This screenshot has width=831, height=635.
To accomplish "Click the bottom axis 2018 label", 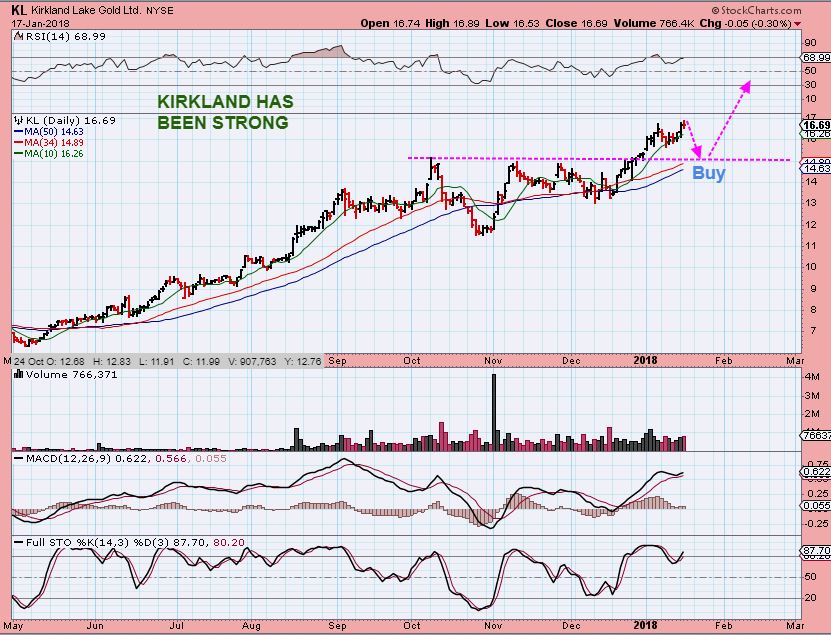I will coord(645,625).
